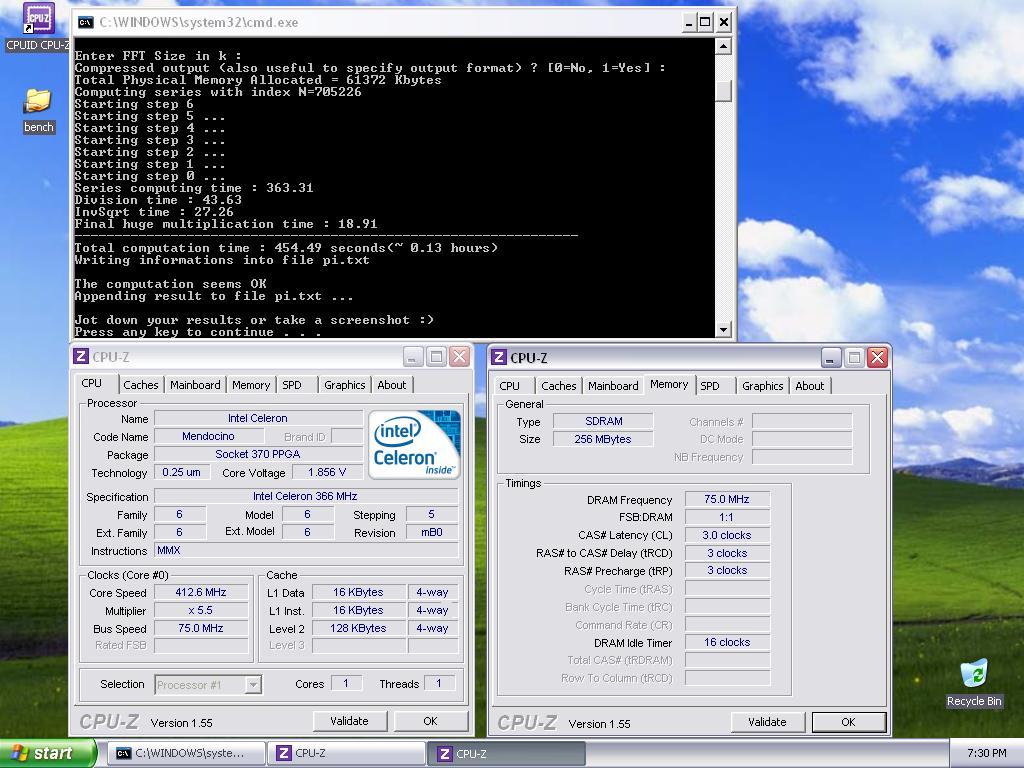Click the 75.0 MHz DRAM Frequency value
The width and height of the screenshot is (1024, 768).
(727, 499)
